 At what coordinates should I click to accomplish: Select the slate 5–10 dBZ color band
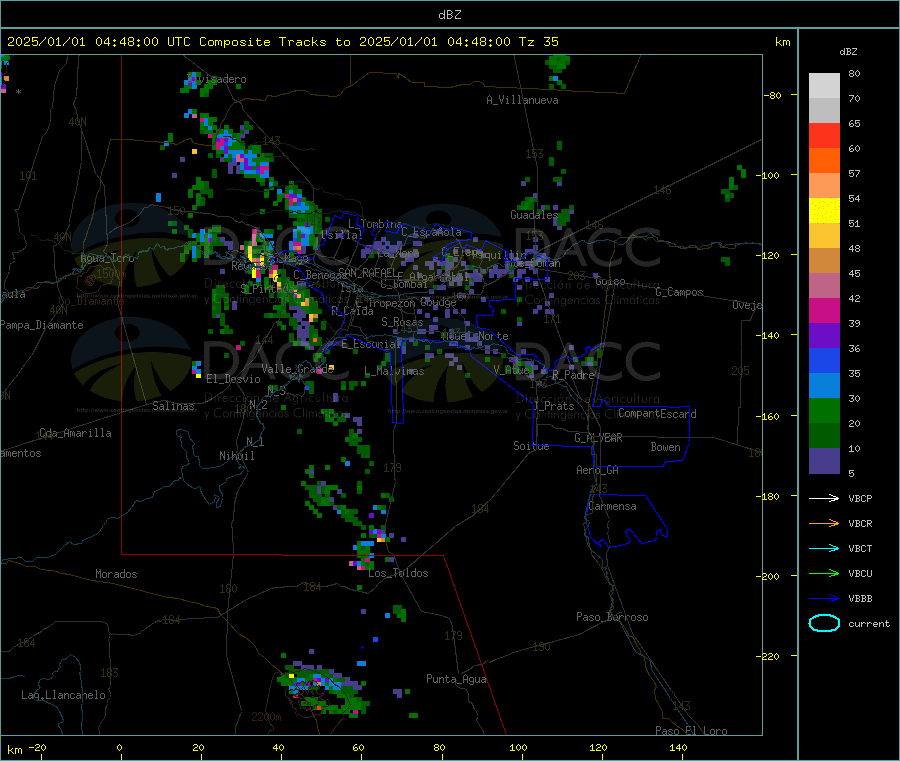pyautogui.click(x=824, y=461)
